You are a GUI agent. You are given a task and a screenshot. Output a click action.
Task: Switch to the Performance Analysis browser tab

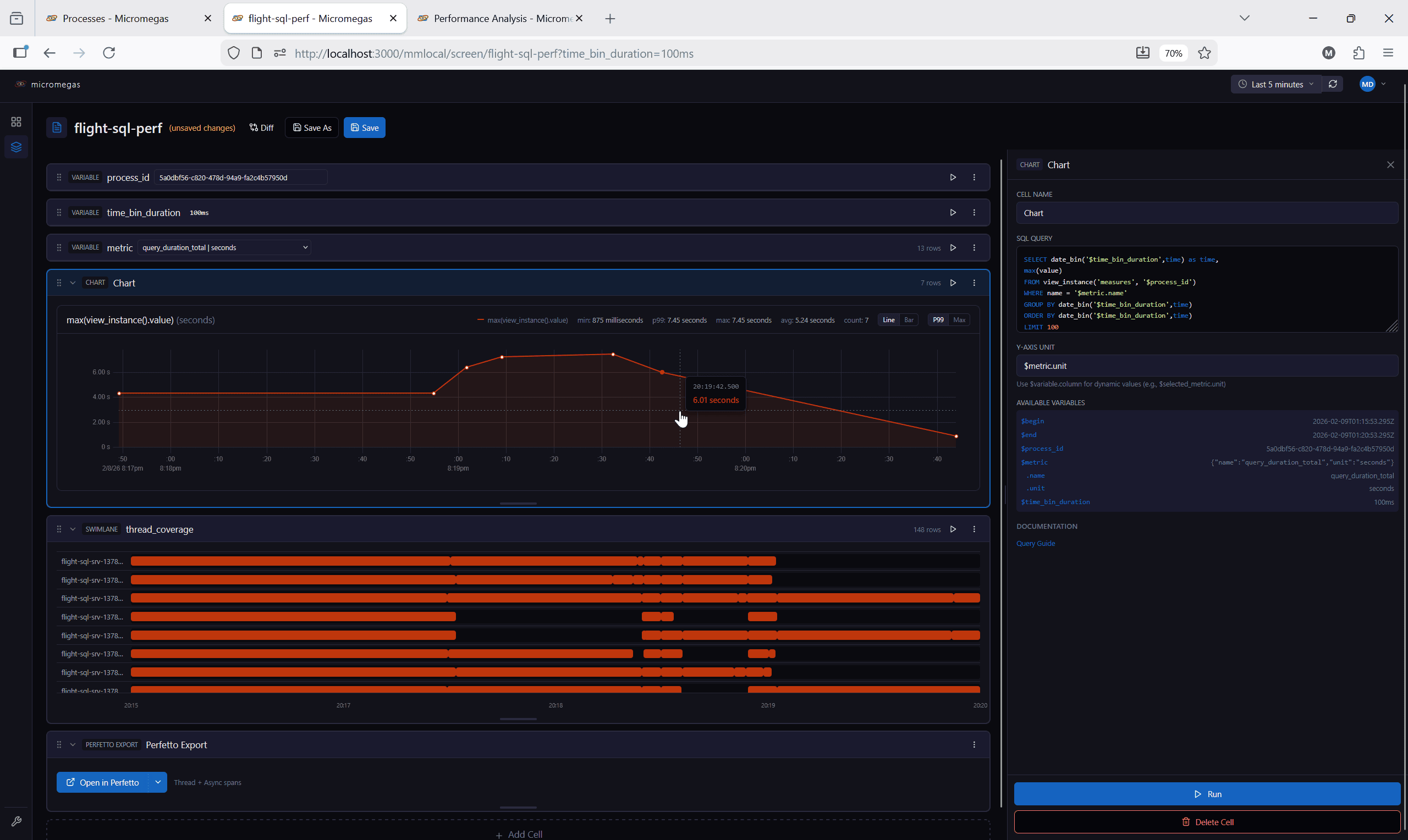[x=502, y=18]
